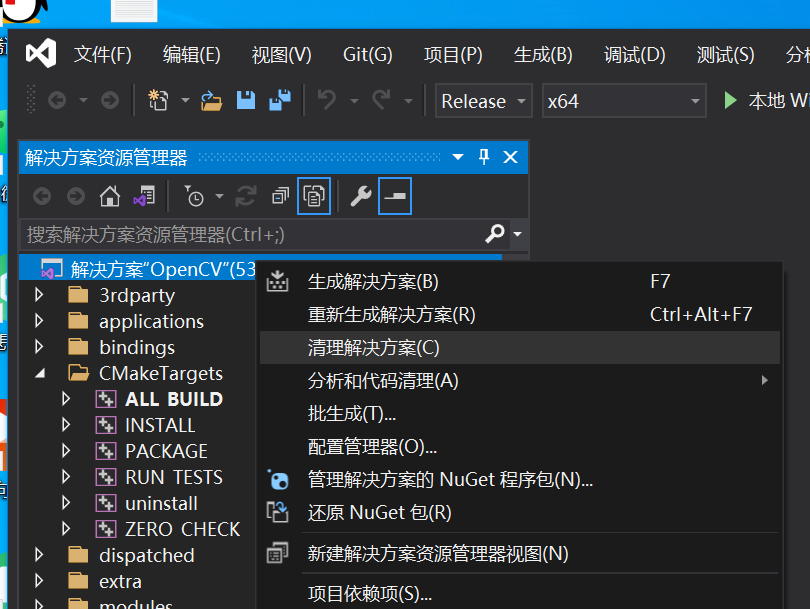Choose 管理解决方案的 NuGet 程序包(N)...

click(520, 480)
